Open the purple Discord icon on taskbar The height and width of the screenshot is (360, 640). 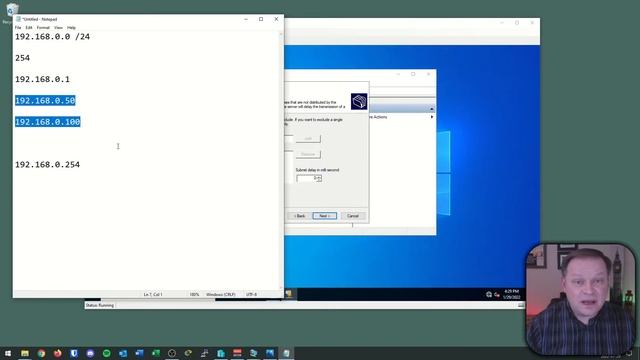[x=90, y=353]
